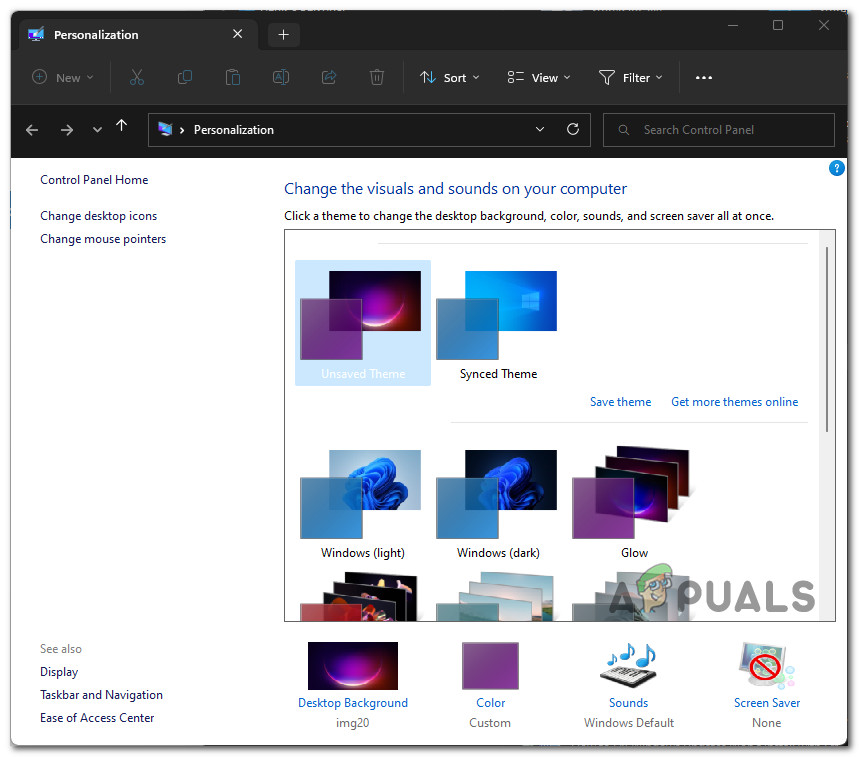
Task: Click the Share icon in toolbar
Action: pyautogui.click(x=329, y=77)
